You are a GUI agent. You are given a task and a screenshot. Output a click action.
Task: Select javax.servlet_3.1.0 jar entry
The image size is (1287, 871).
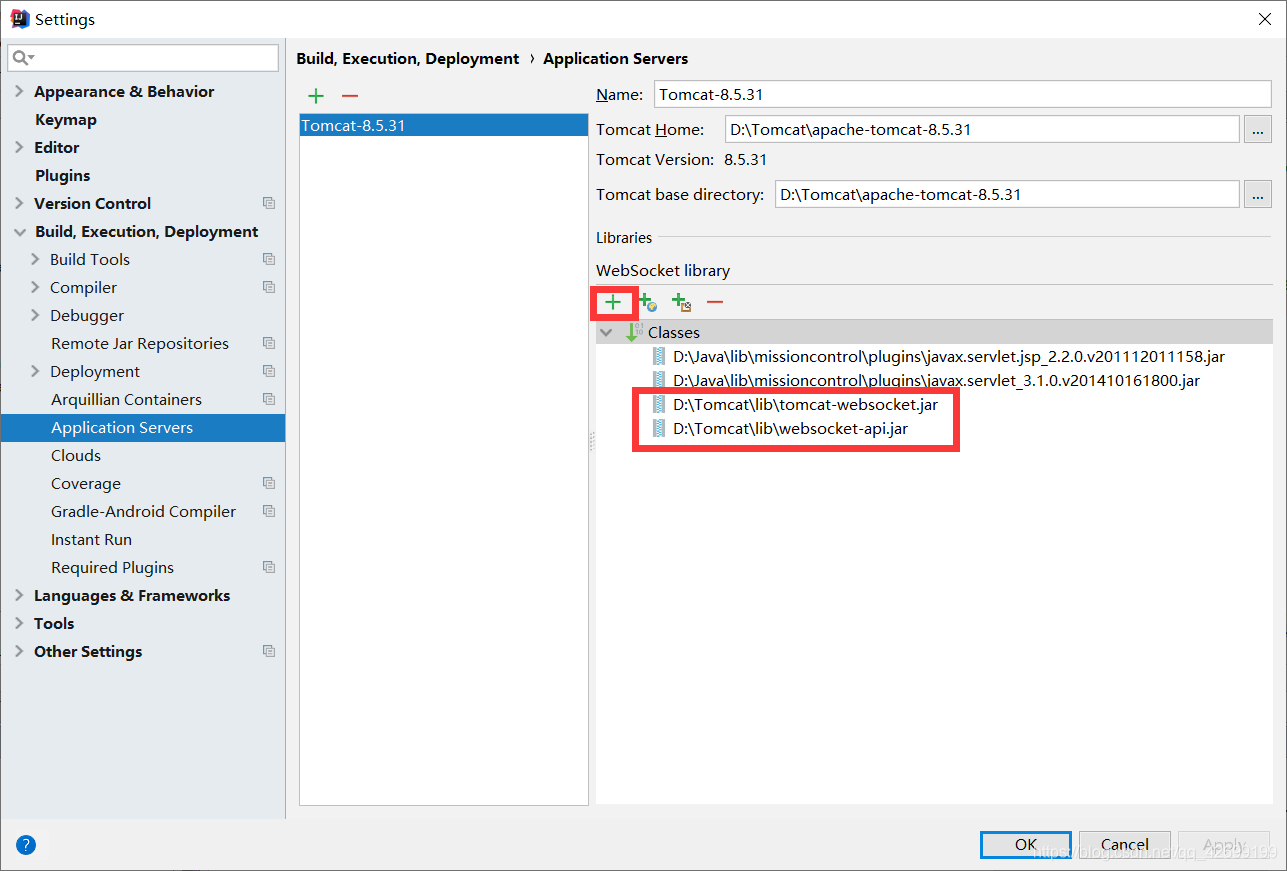(936, 380)
